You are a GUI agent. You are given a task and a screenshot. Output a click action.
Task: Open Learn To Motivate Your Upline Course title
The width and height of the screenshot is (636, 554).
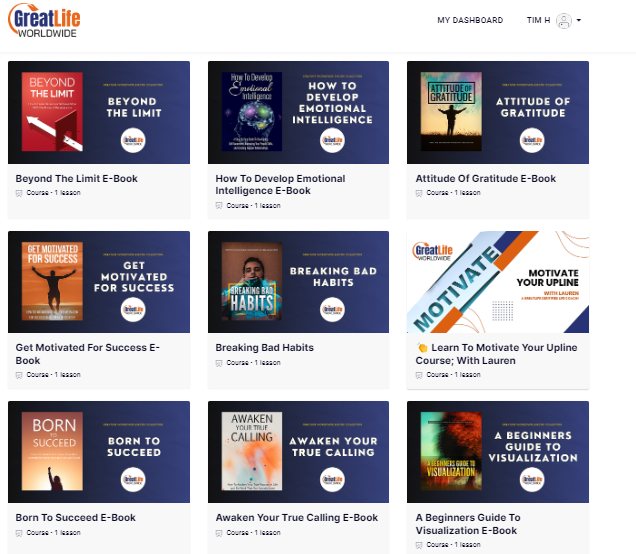click(496, 354)
